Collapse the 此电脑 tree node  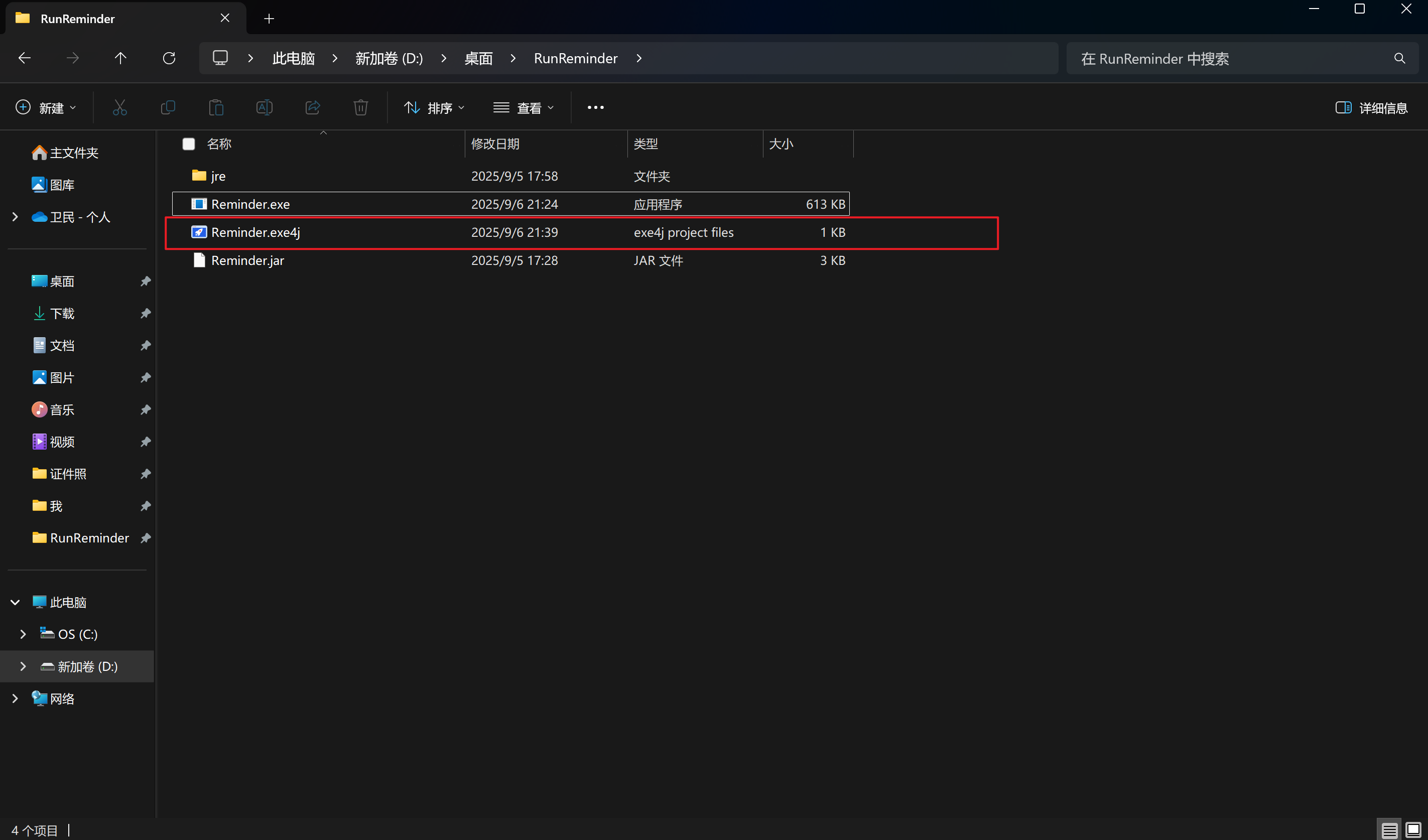[15, 602]
